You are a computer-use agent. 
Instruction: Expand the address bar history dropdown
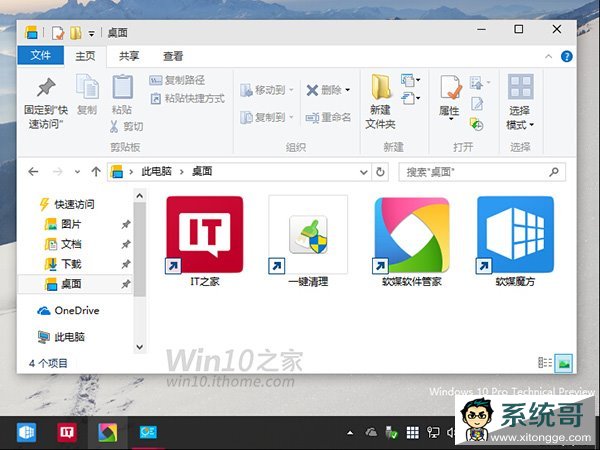(364, 172)
